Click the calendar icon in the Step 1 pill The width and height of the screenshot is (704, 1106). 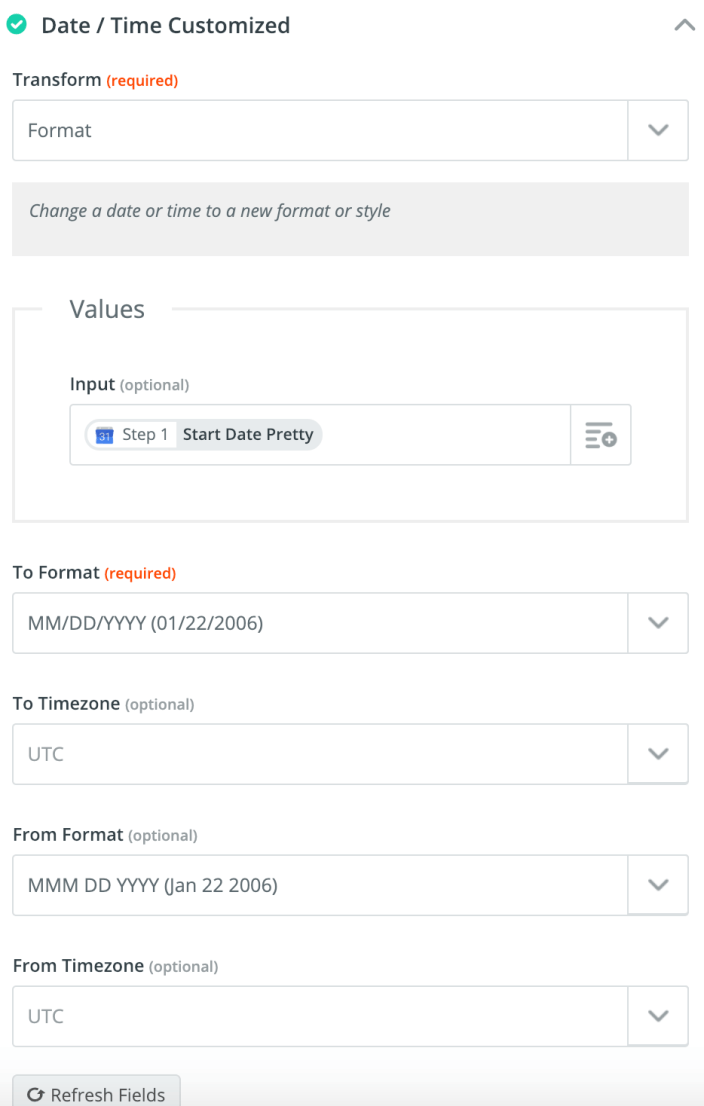coord(103,434)
